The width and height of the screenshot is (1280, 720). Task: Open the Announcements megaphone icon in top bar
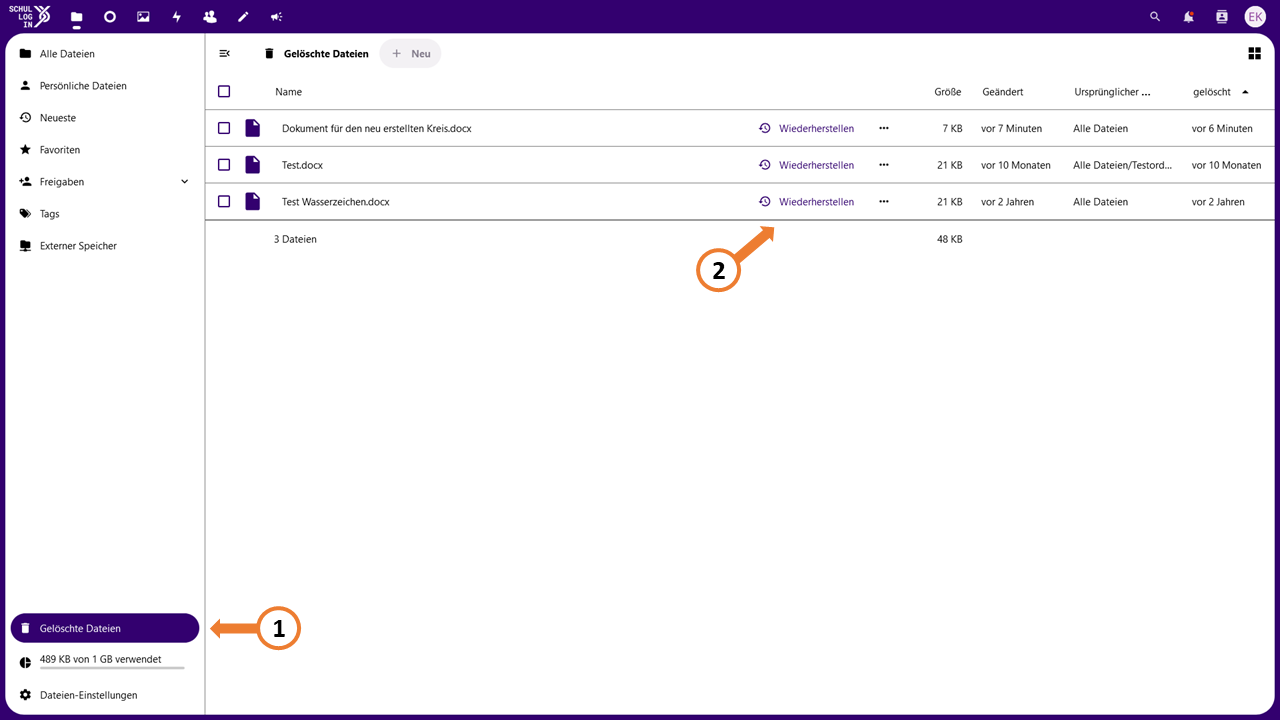[x=276, y=17]
